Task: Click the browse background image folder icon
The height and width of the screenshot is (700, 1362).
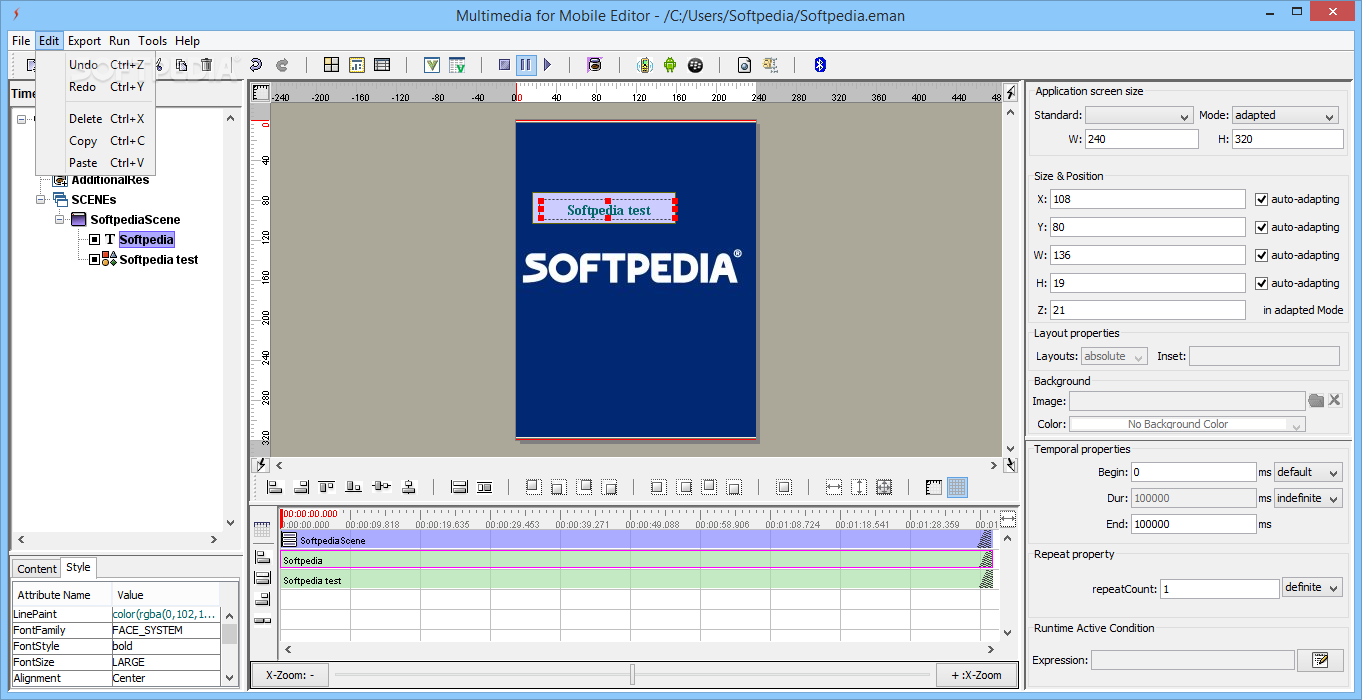Action: (1316, 401)
